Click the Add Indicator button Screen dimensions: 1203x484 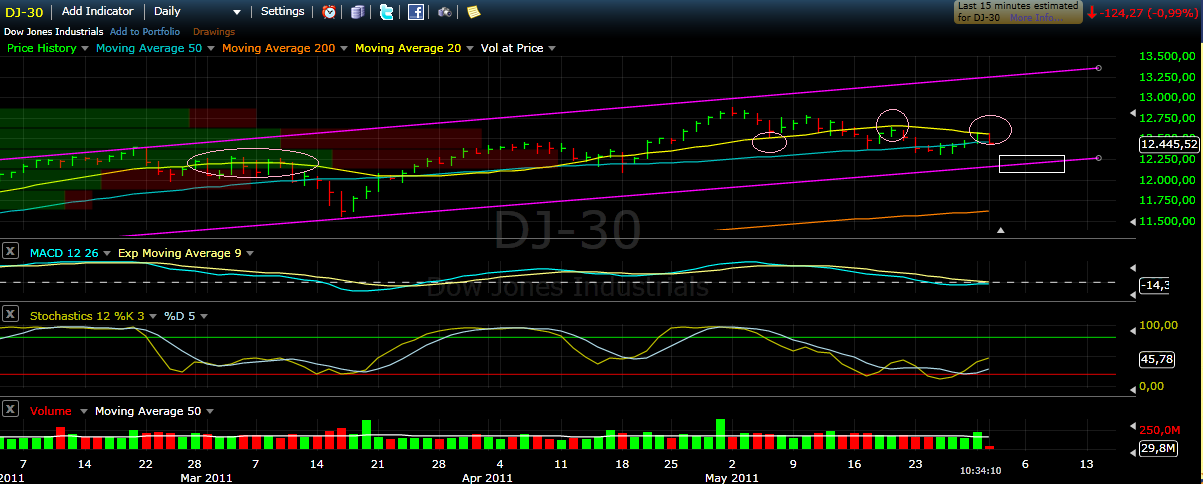(98, 11)
